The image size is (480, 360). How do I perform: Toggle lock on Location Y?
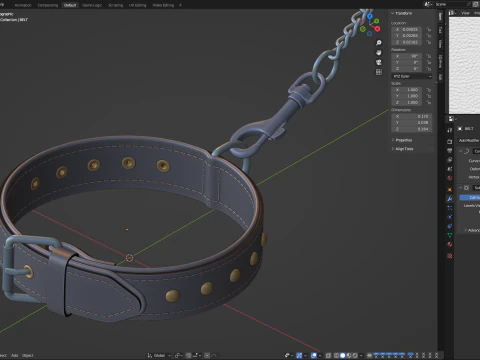click(429, 36)
